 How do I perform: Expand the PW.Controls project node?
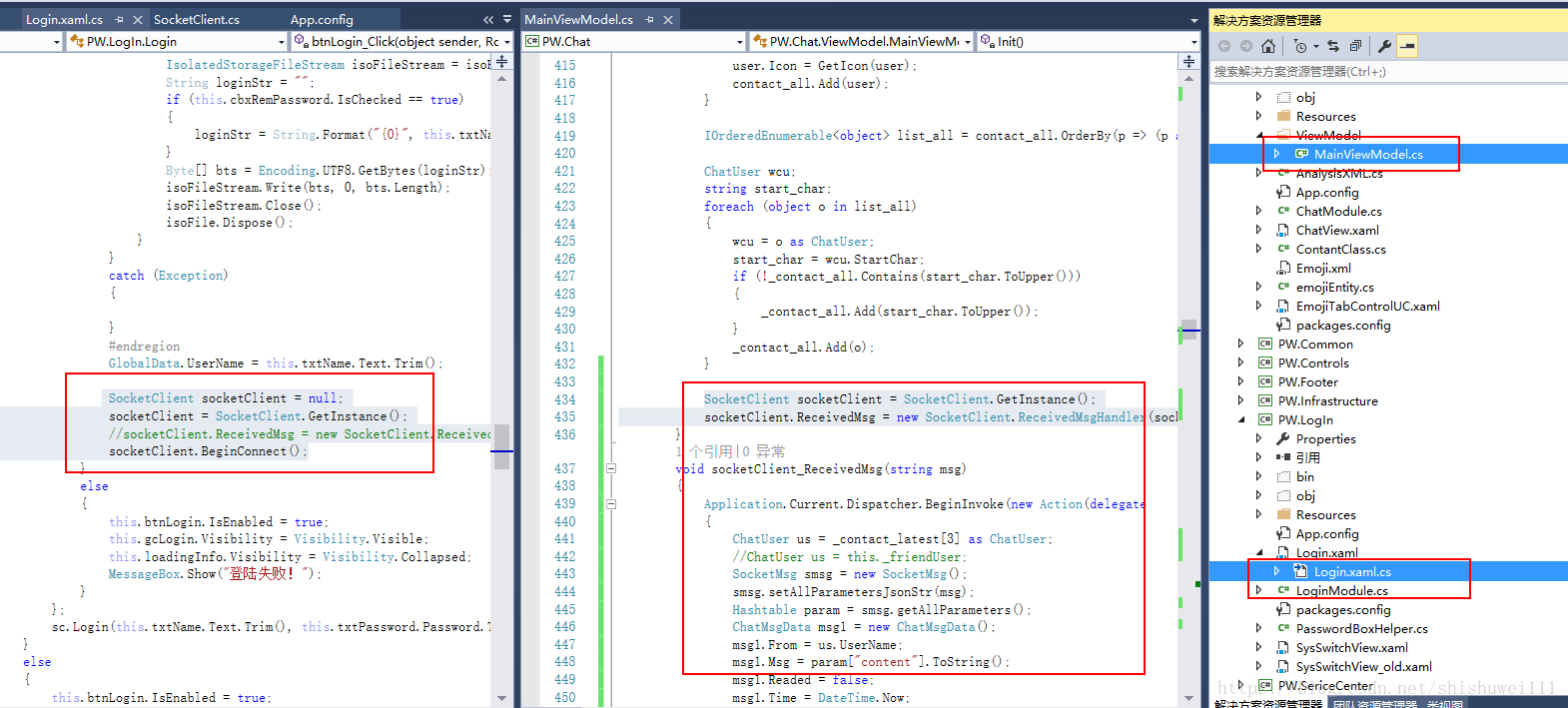1241,362
